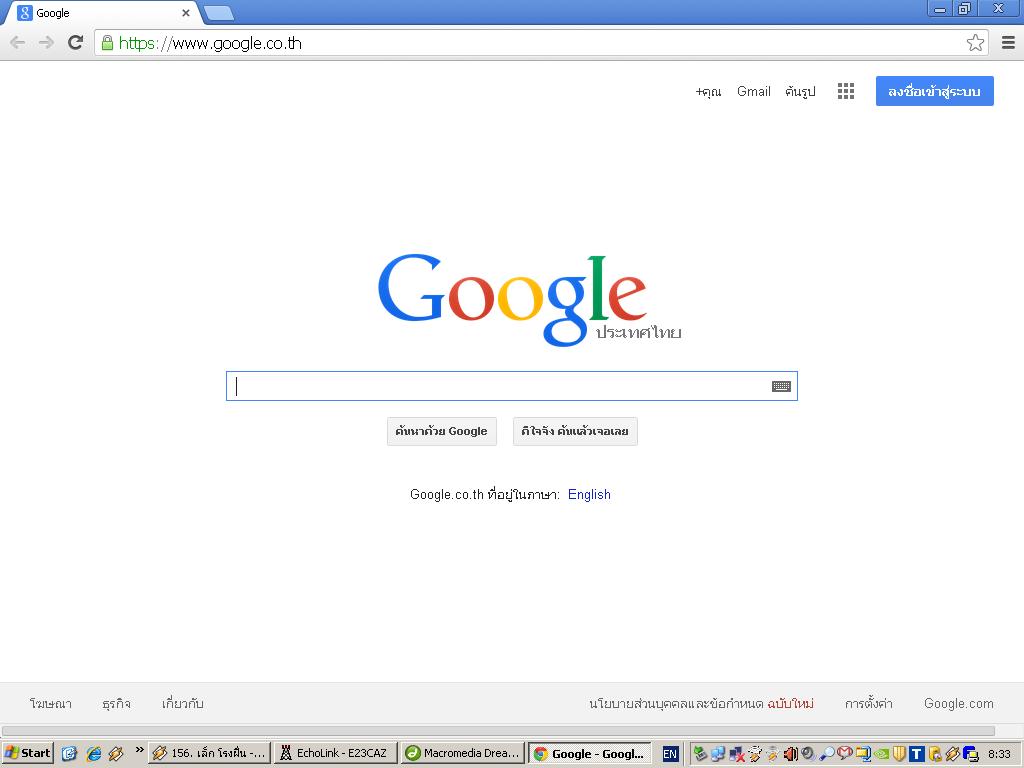The image size is (1024, 768).
Task: Launch the media player quick launch icon
Action: [116, 754]
